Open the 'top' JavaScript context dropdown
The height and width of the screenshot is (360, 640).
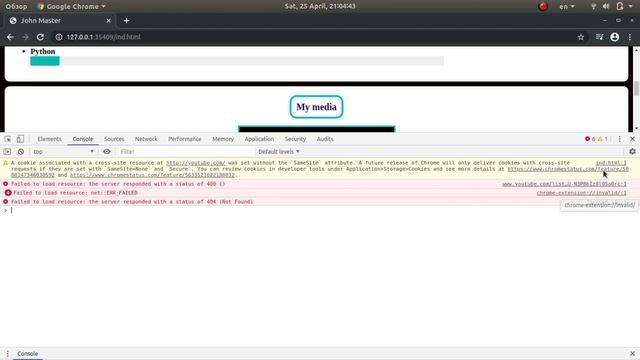click(63, 151)
